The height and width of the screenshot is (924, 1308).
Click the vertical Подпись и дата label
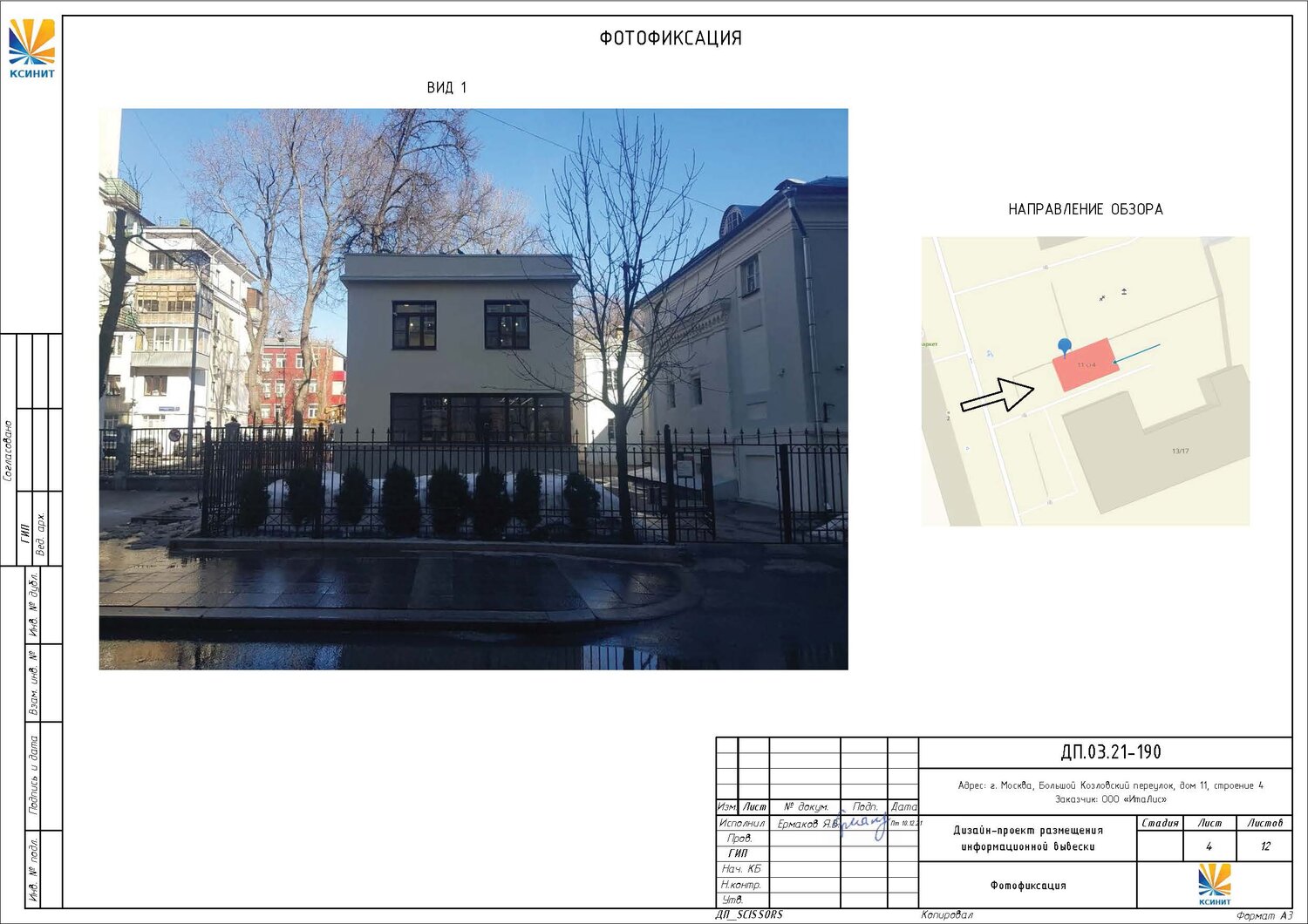pyautogui.click(x=34, y=775)
